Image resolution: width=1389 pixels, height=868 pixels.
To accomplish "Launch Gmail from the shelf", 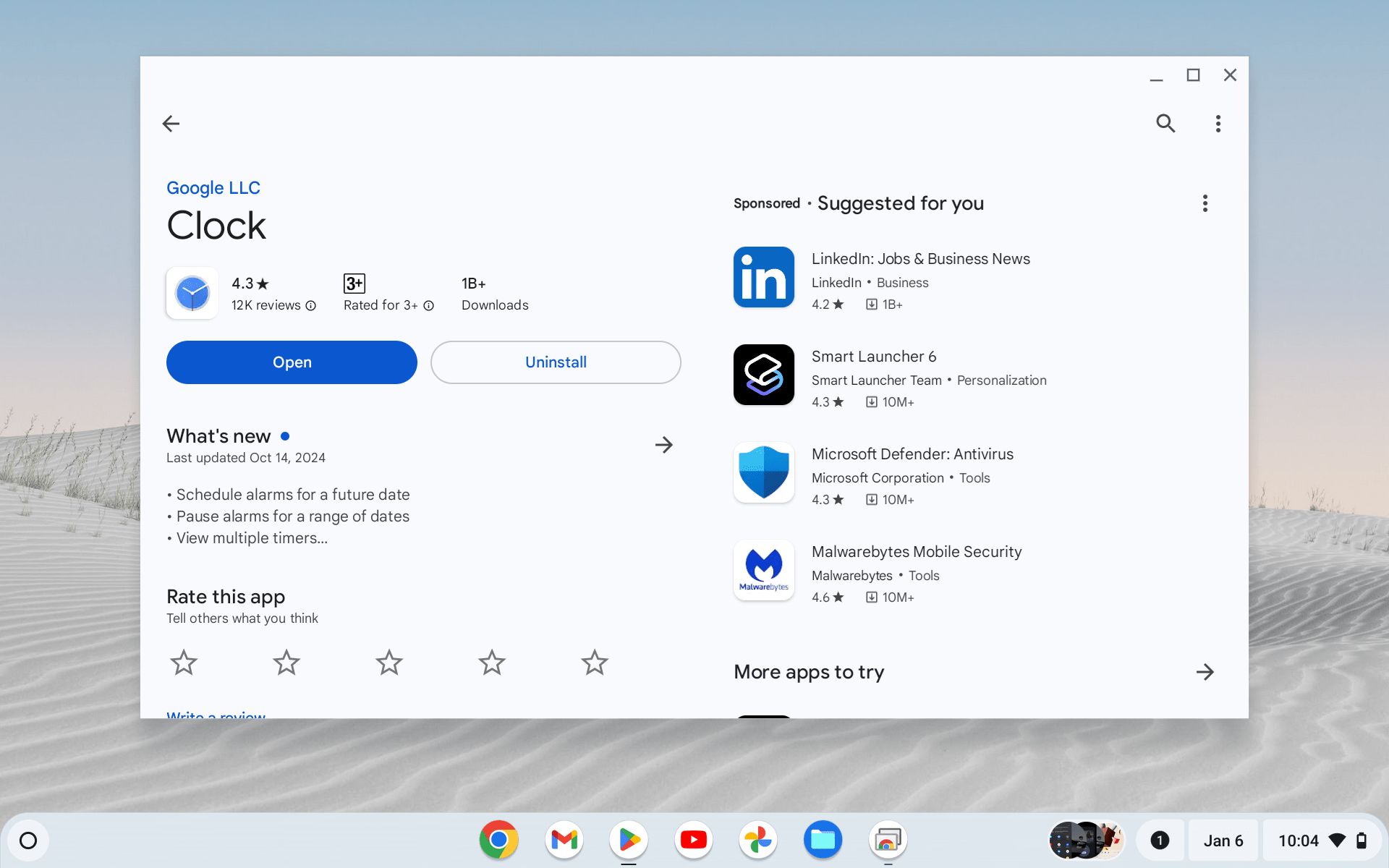I will coord(564,840).
